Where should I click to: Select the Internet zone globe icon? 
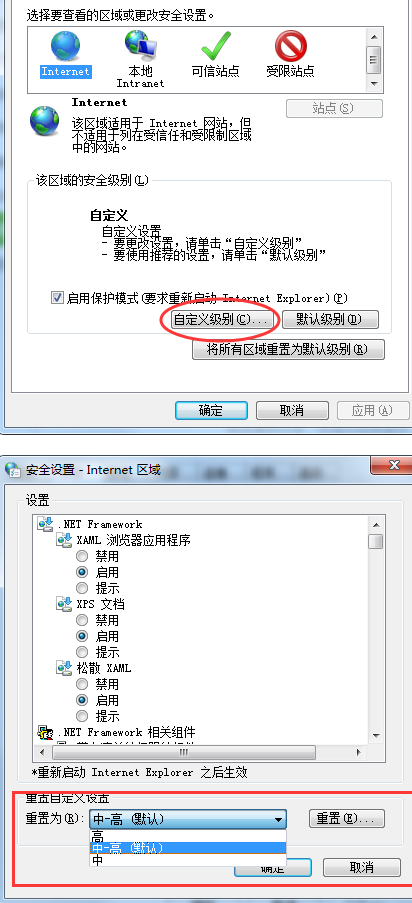65,47
